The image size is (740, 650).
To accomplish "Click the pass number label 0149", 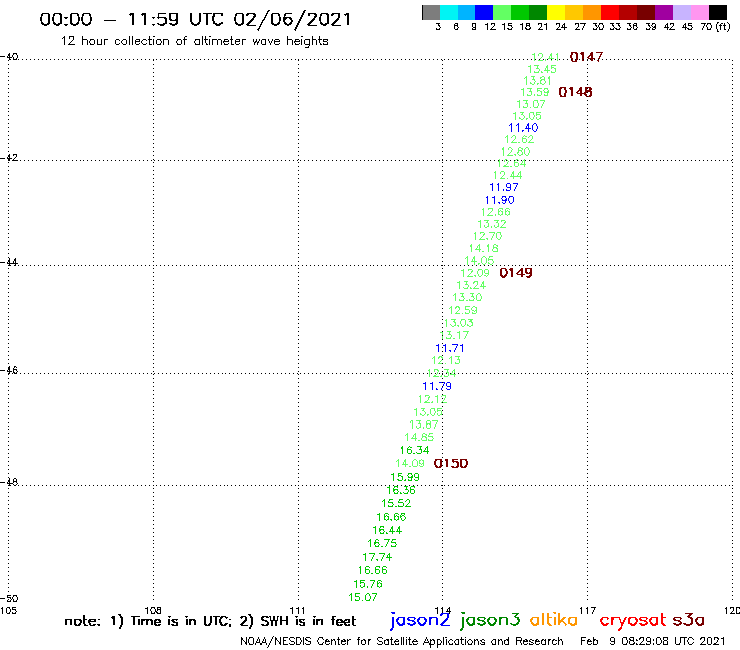I will pyautogui.click(x=516, y=273).
